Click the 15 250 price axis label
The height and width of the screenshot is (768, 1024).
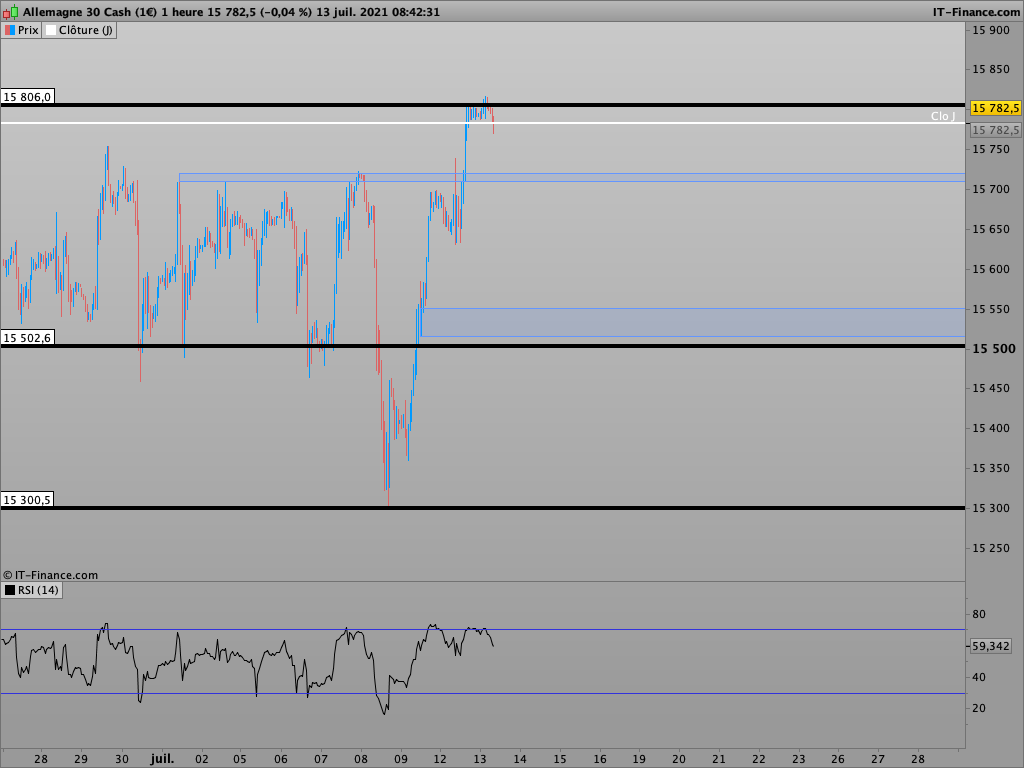pyautogui.click(x=991, y=547)
